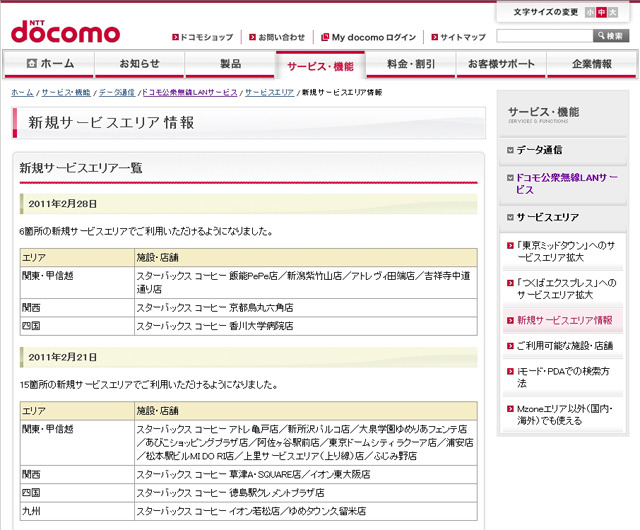The width and height of the screenshot is (640, 530).
Task: Click the arrow icon beside Mzoneエリア以外 link
Action: pos(510,409)
